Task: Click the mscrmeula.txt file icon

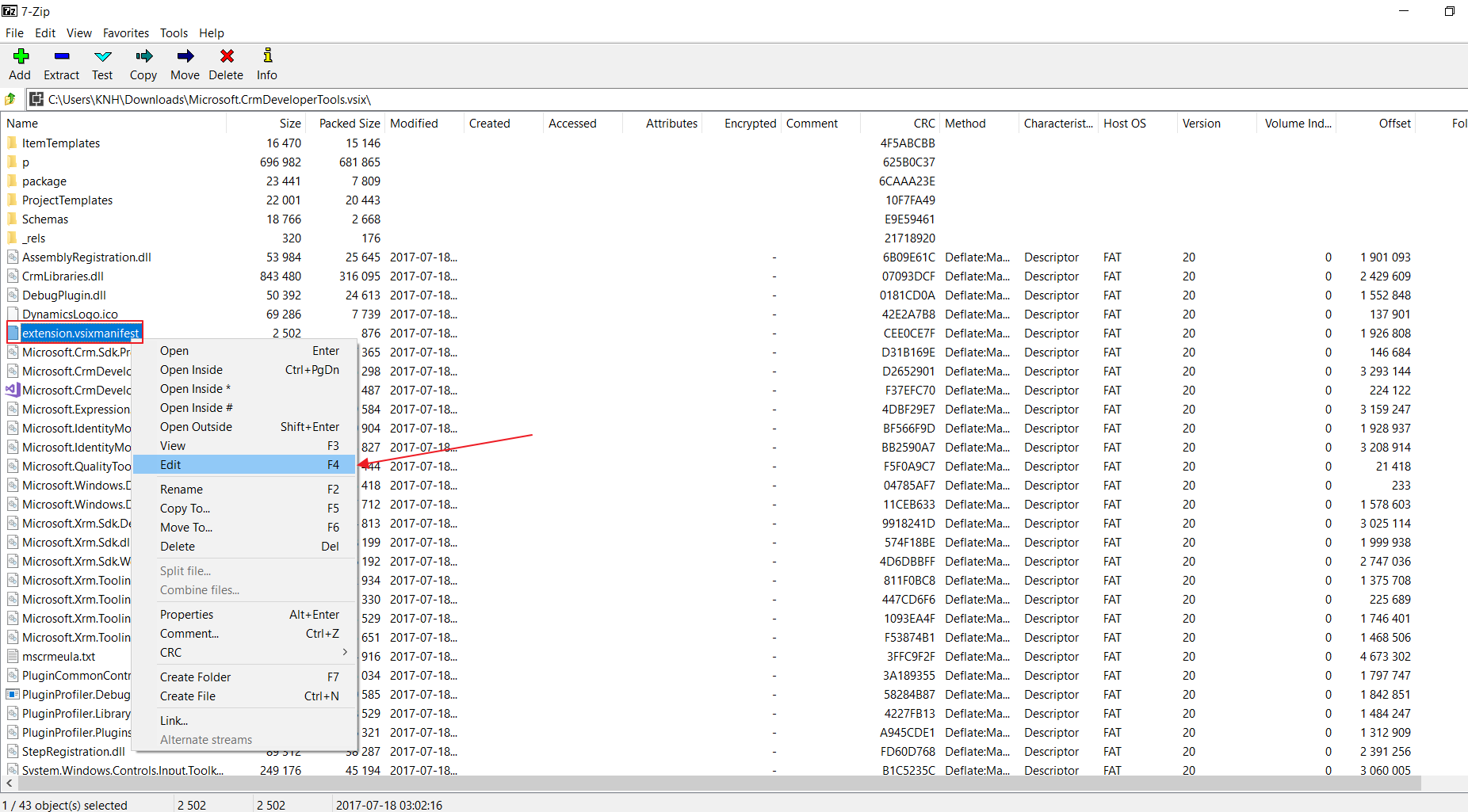Action: 13,657
